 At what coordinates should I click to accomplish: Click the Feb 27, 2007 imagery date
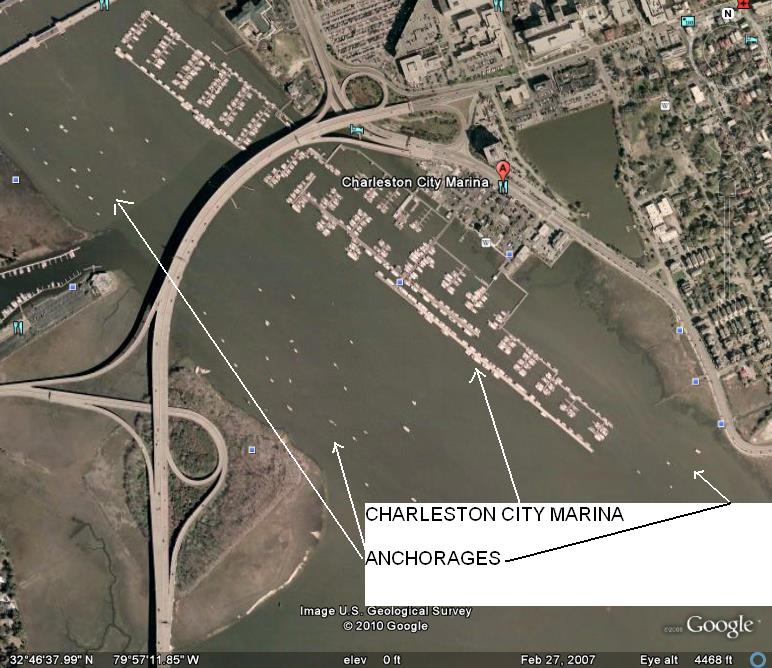click(x=557, y=660)
